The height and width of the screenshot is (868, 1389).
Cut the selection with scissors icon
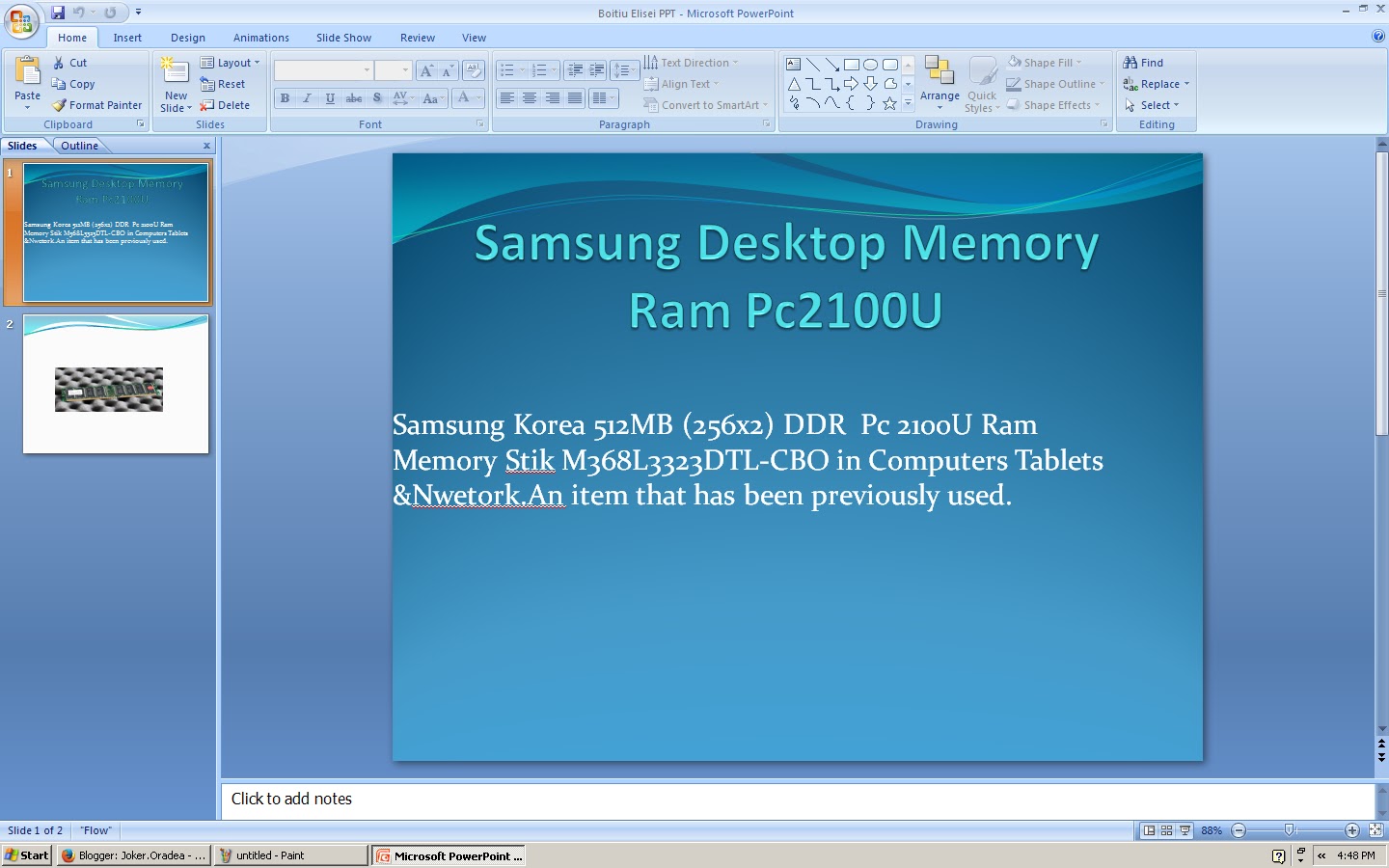69,63
